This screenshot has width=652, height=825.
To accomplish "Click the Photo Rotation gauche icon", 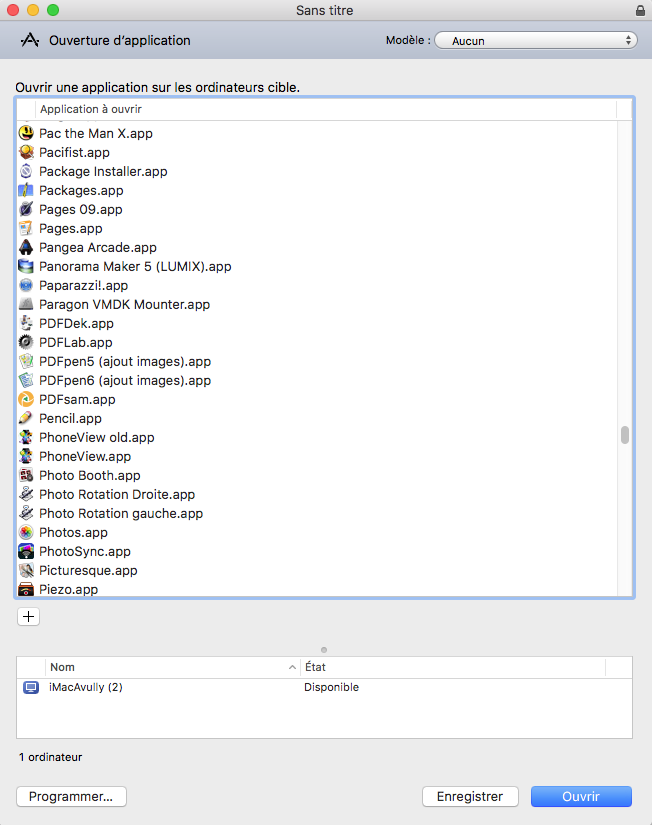I will [x=26, y=512].
